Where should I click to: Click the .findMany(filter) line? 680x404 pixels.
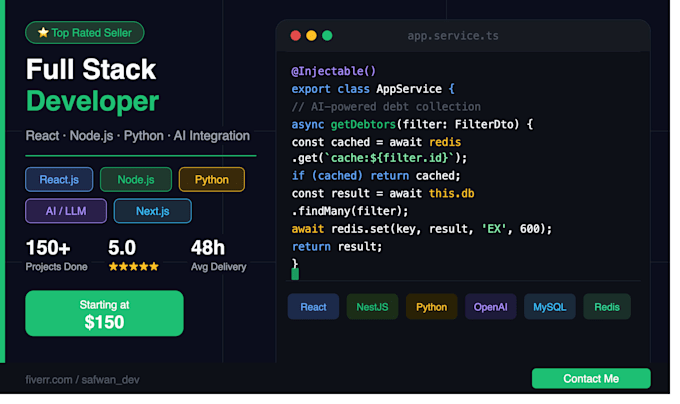tap(350, 211)
